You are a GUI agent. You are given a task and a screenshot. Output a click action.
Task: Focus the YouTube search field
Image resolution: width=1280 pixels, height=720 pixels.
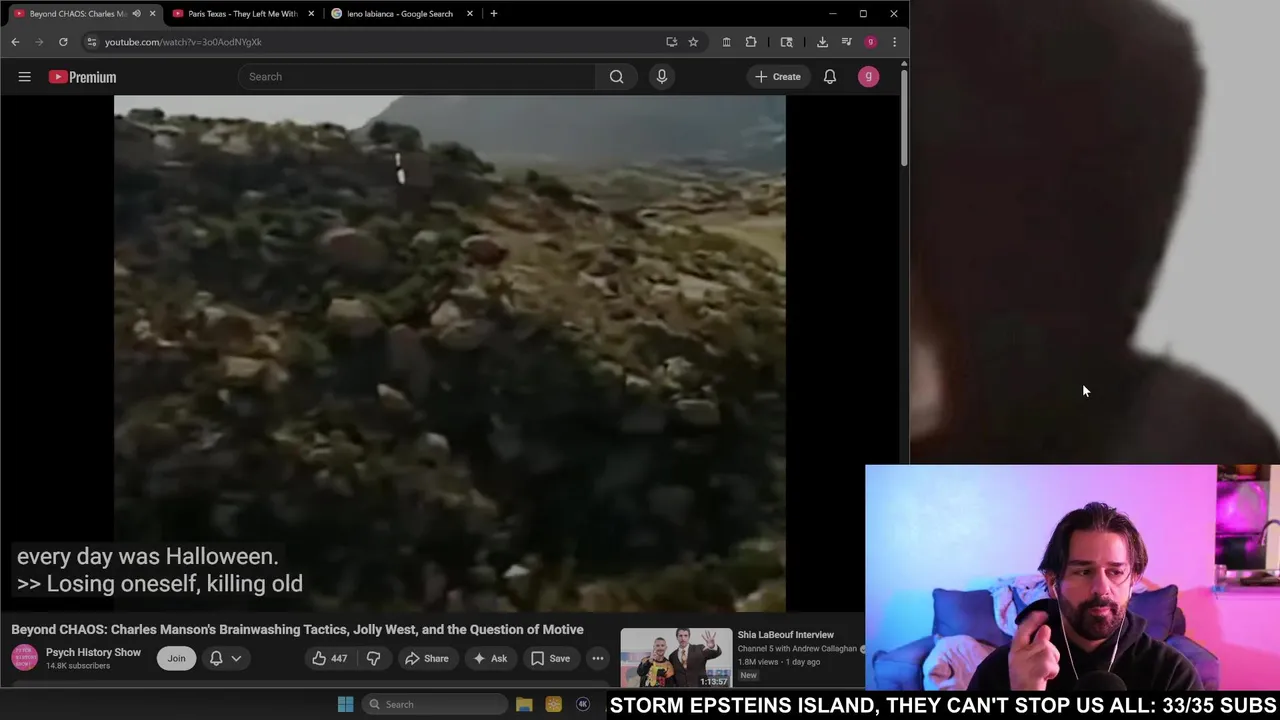[x=417, y=77]
